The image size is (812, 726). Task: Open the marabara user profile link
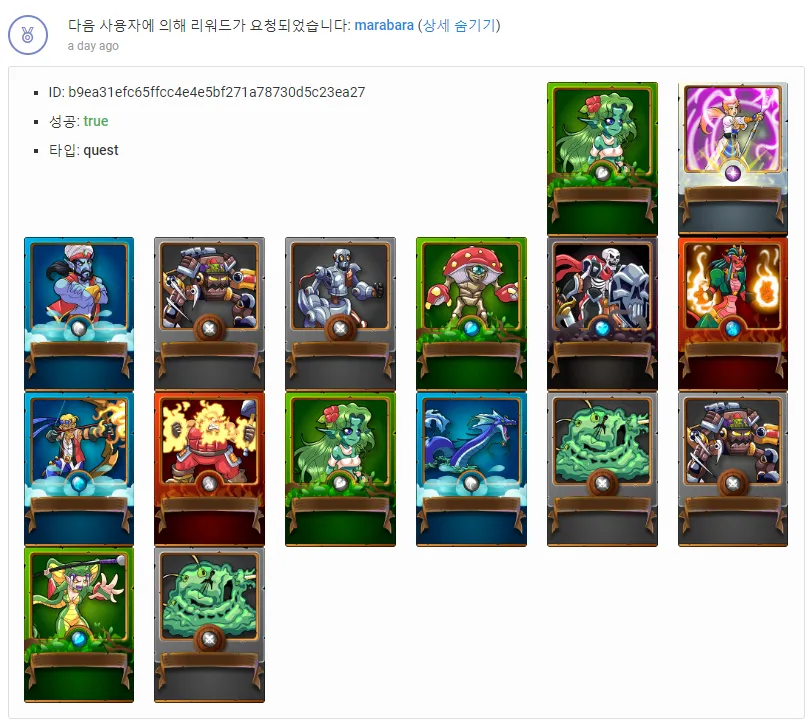(x=384, y=25)
